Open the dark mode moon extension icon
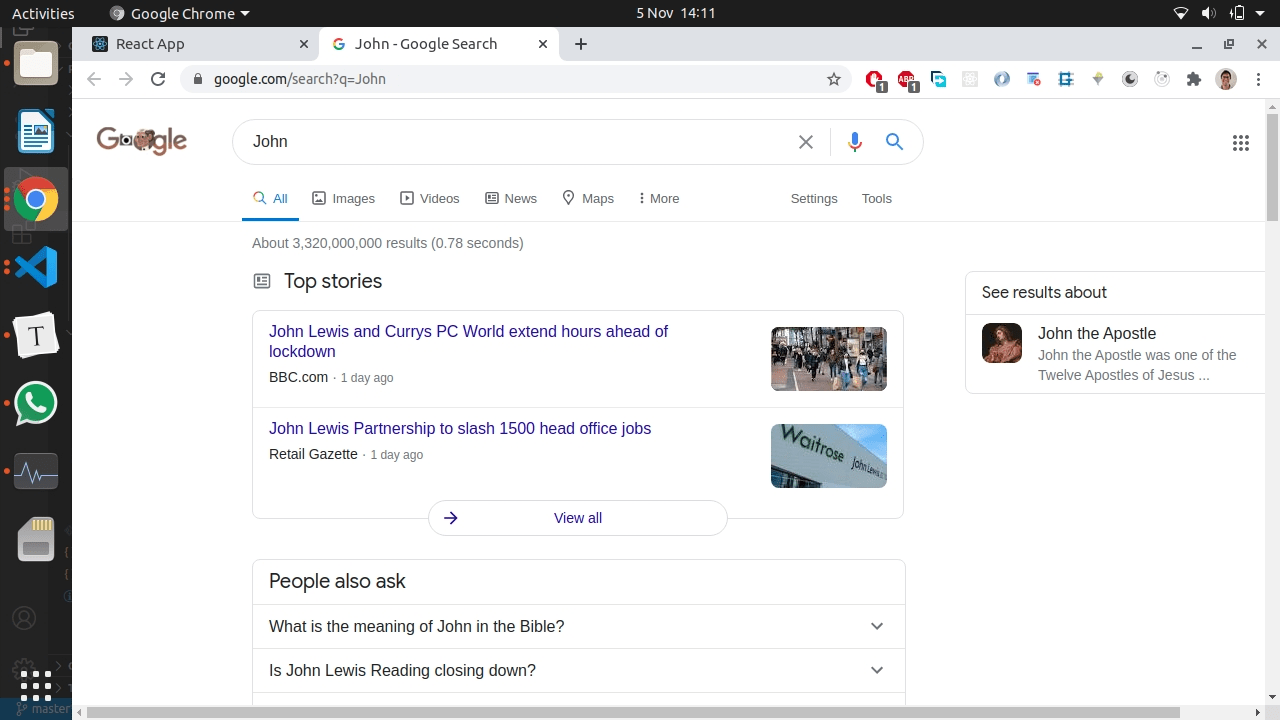1280x720 pixels. pyautogui.click(x=1130, y=79)
